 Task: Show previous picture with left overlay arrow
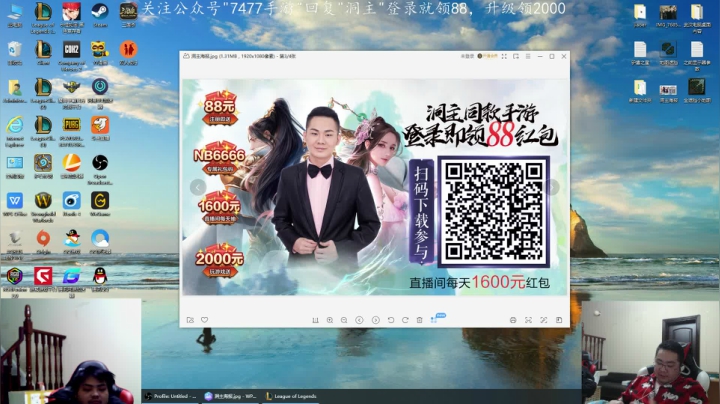(198, 187)
